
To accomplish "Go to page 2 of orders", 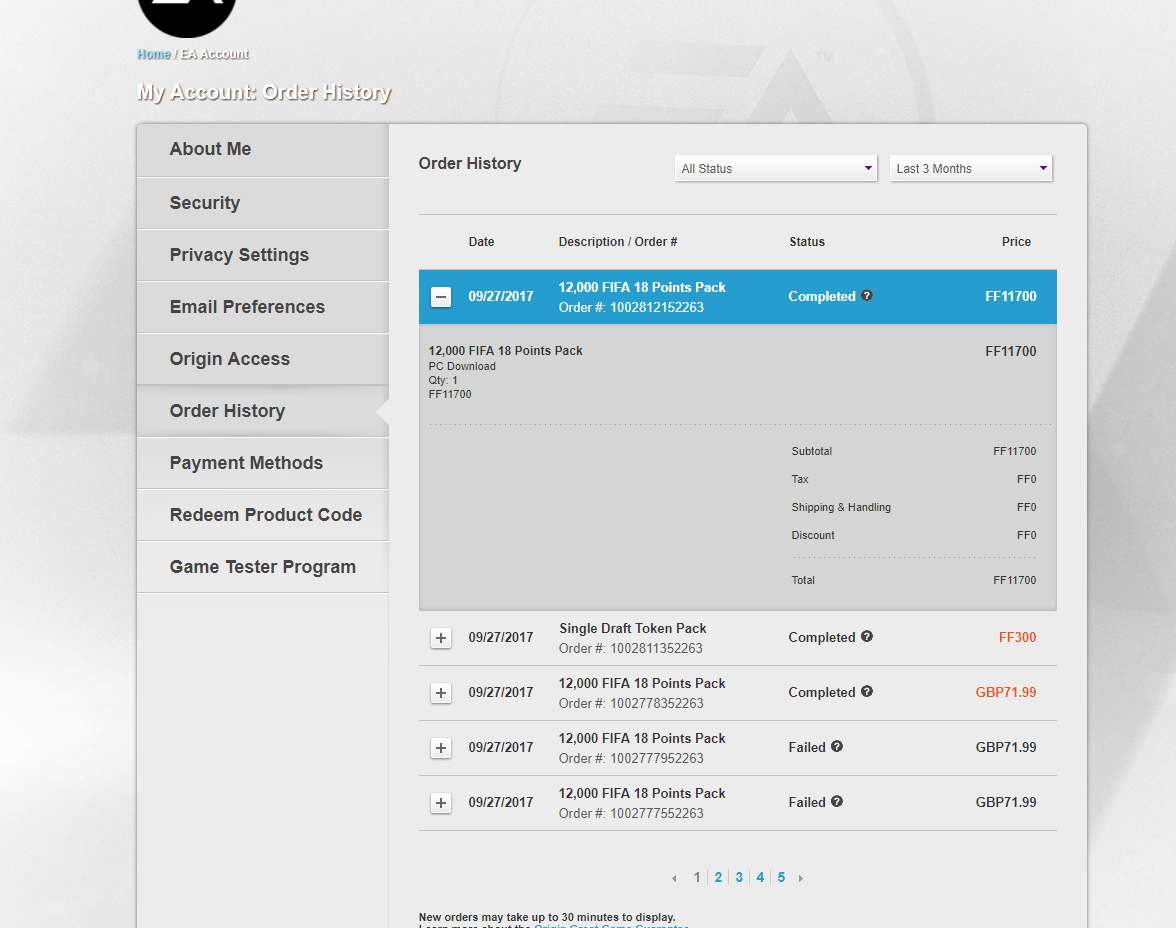I will coord(718,877).
